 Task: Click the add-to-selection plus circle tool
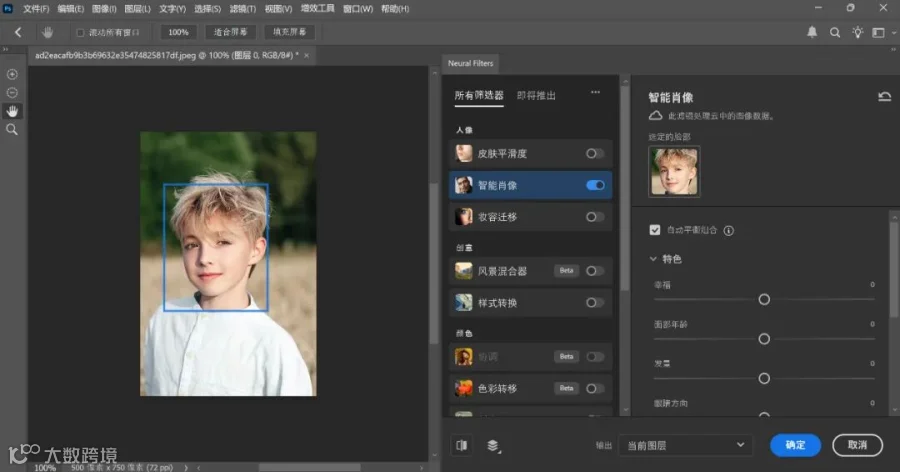point(12,74)
